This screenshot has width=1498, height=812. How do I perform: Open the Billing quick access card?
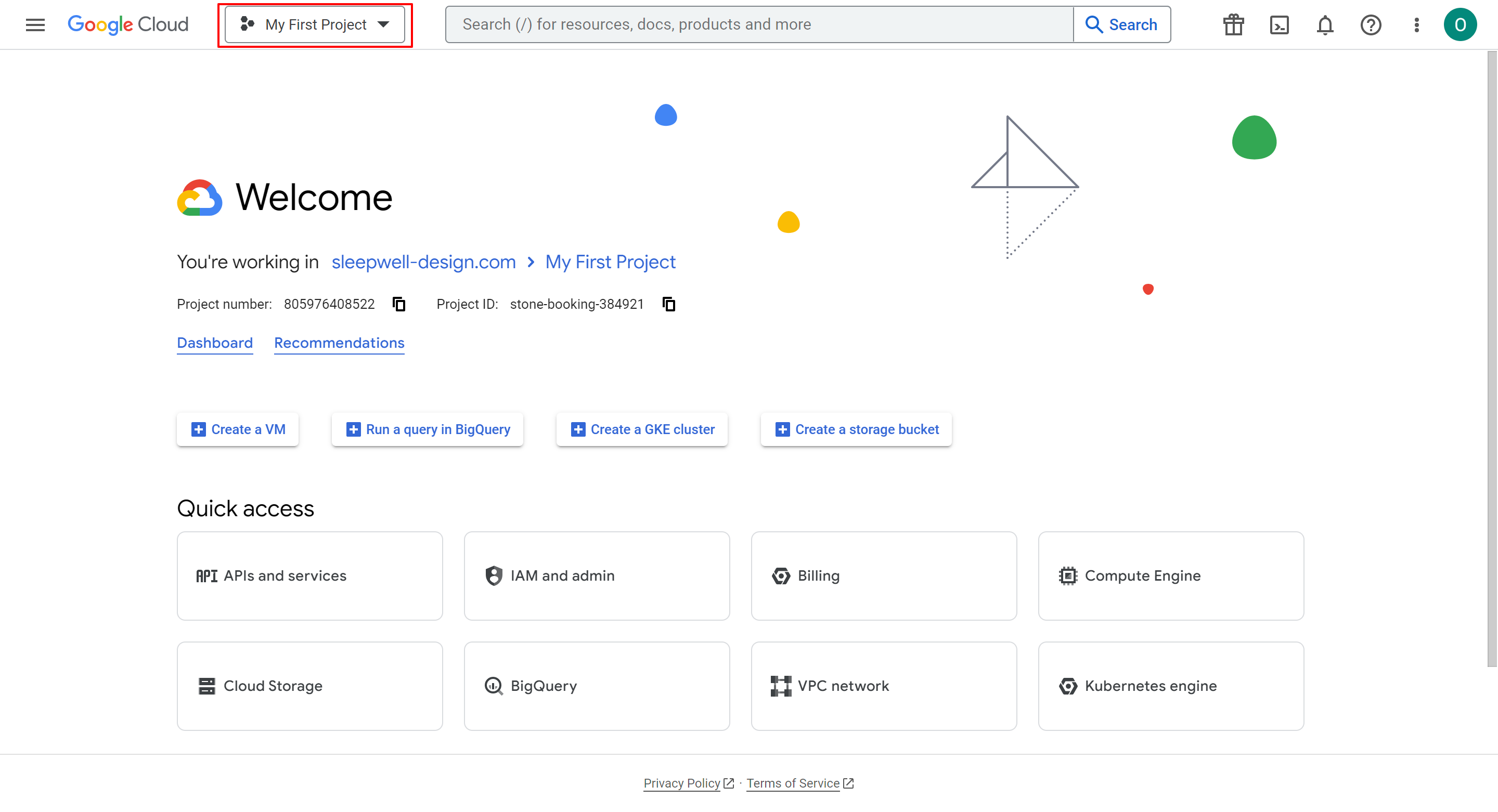coord(884,575)
